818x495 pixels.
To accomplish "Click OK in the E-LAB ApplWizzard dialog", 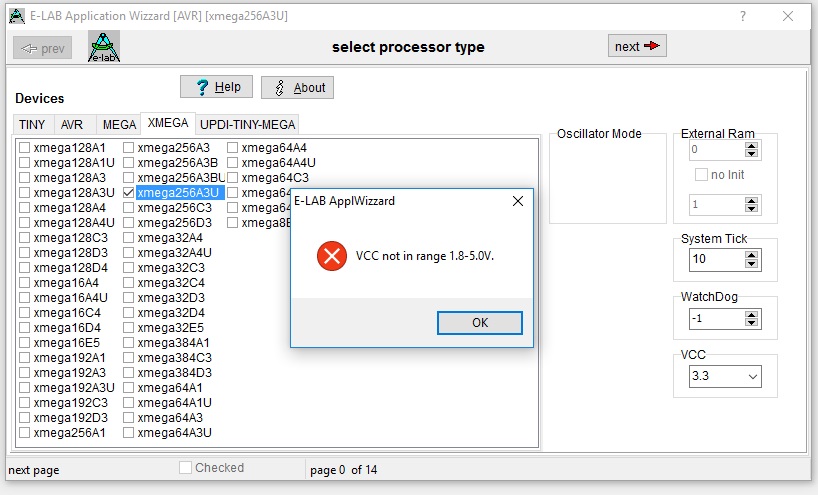I will [x=479, y=323].
